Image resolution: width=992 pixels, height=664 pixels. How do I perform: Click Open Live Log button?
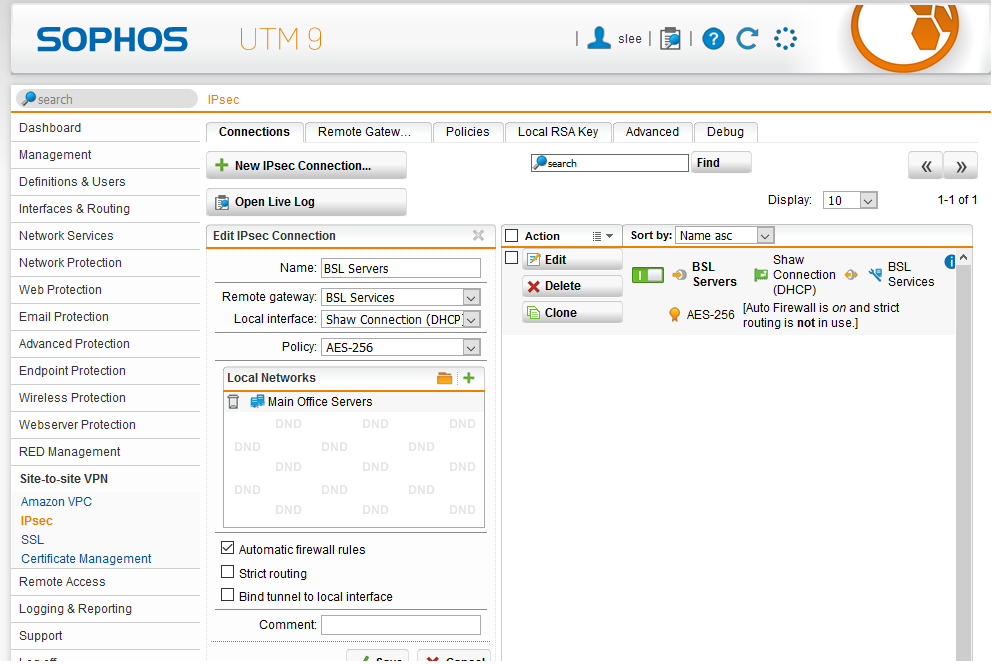(x=306, y=202)
